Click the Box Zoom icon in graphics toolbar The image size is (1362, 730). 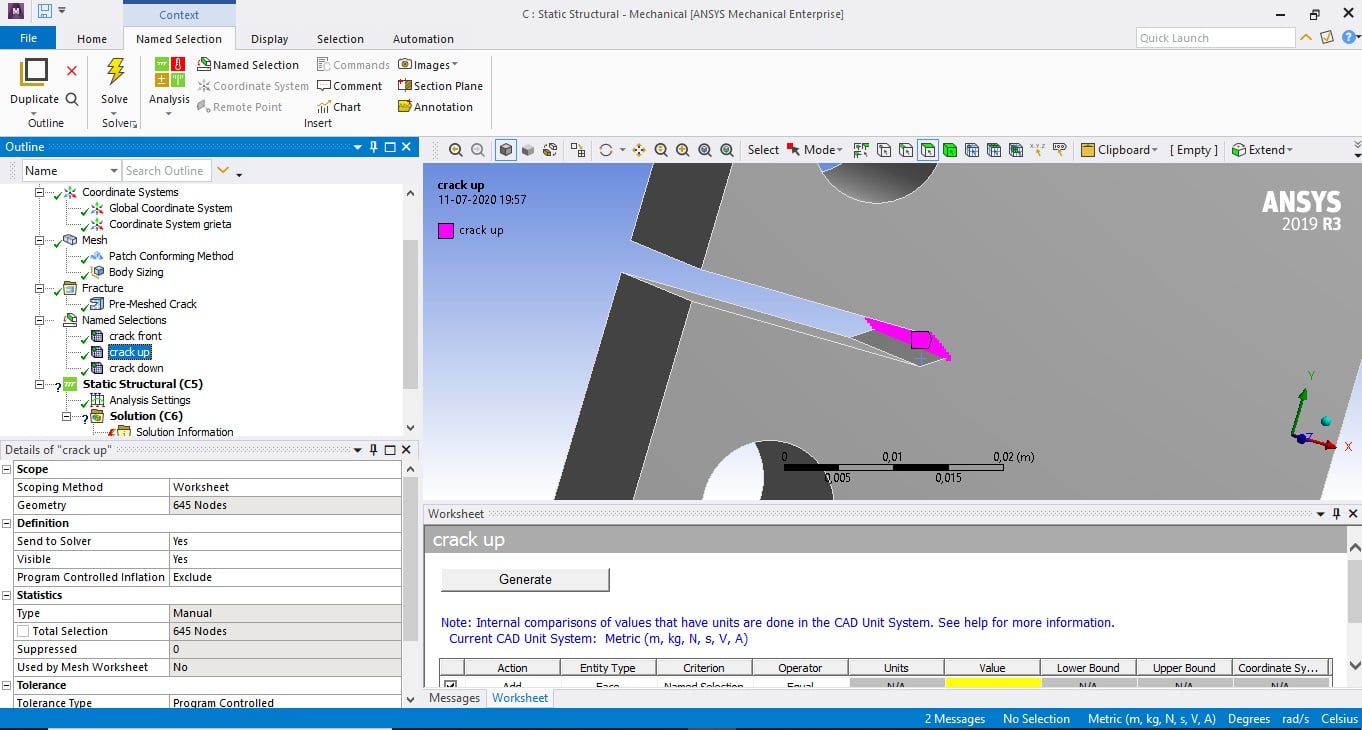(683, 150)
